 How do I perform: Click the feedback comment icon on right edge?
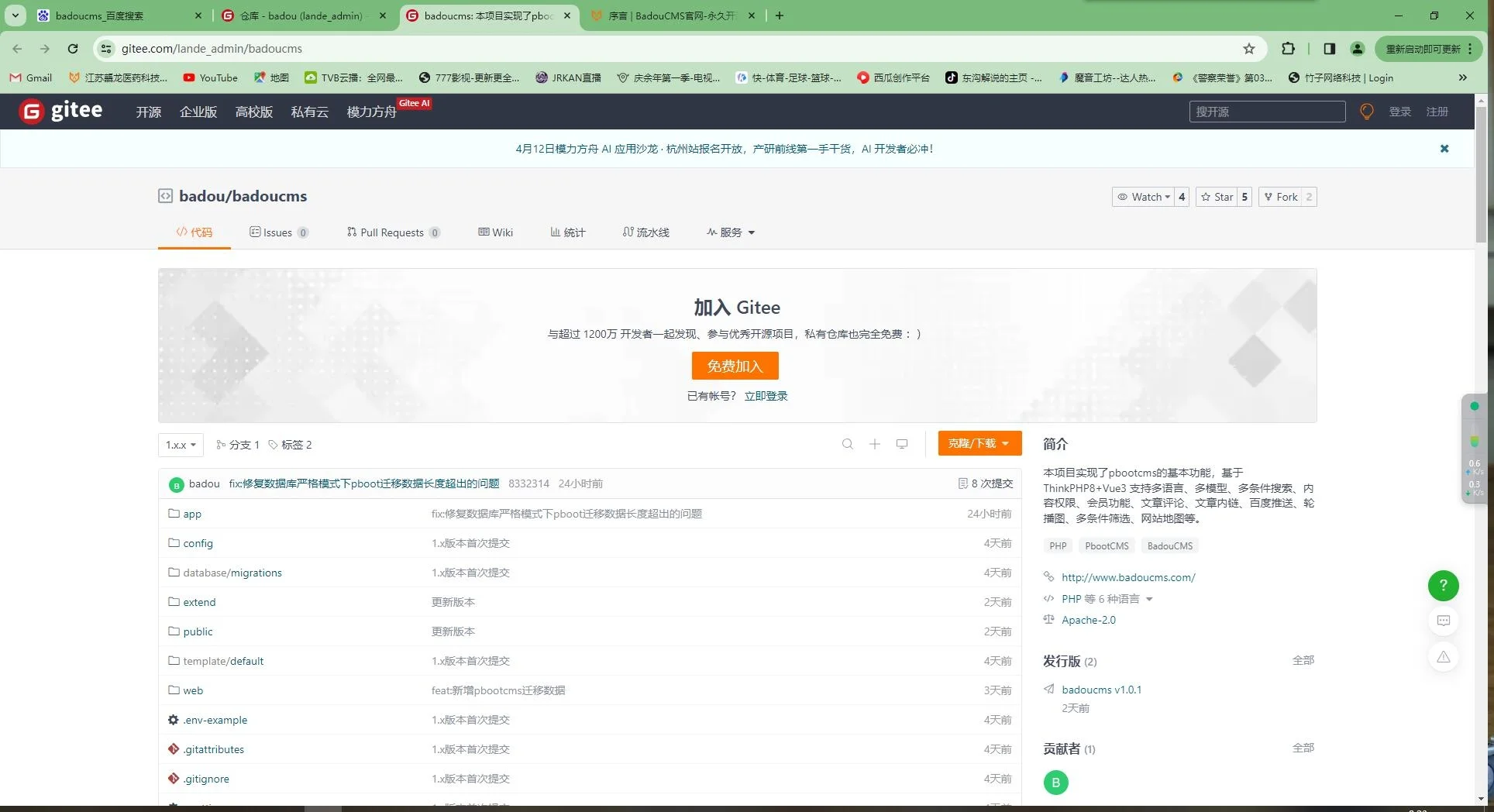(x=1443, y=621)
